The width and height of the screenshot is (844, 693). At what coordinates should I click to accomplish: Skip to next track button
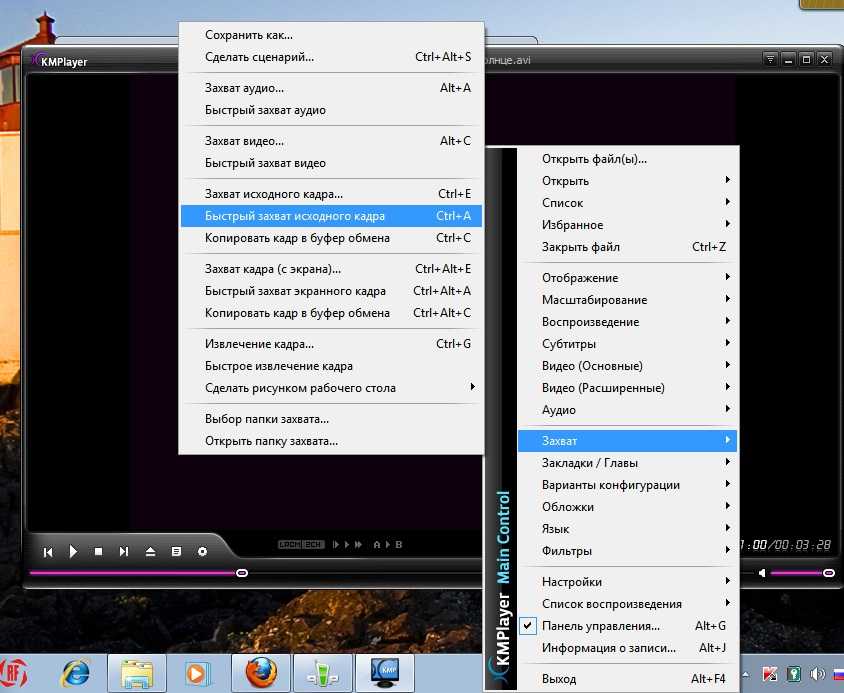pos(124,551)
